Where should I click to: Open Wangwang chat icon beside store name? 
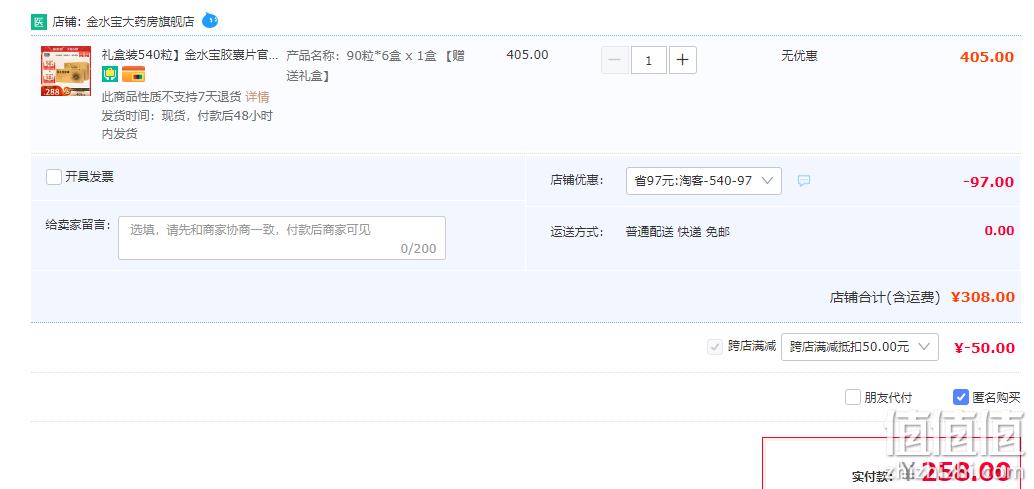[x=210, y=20]
